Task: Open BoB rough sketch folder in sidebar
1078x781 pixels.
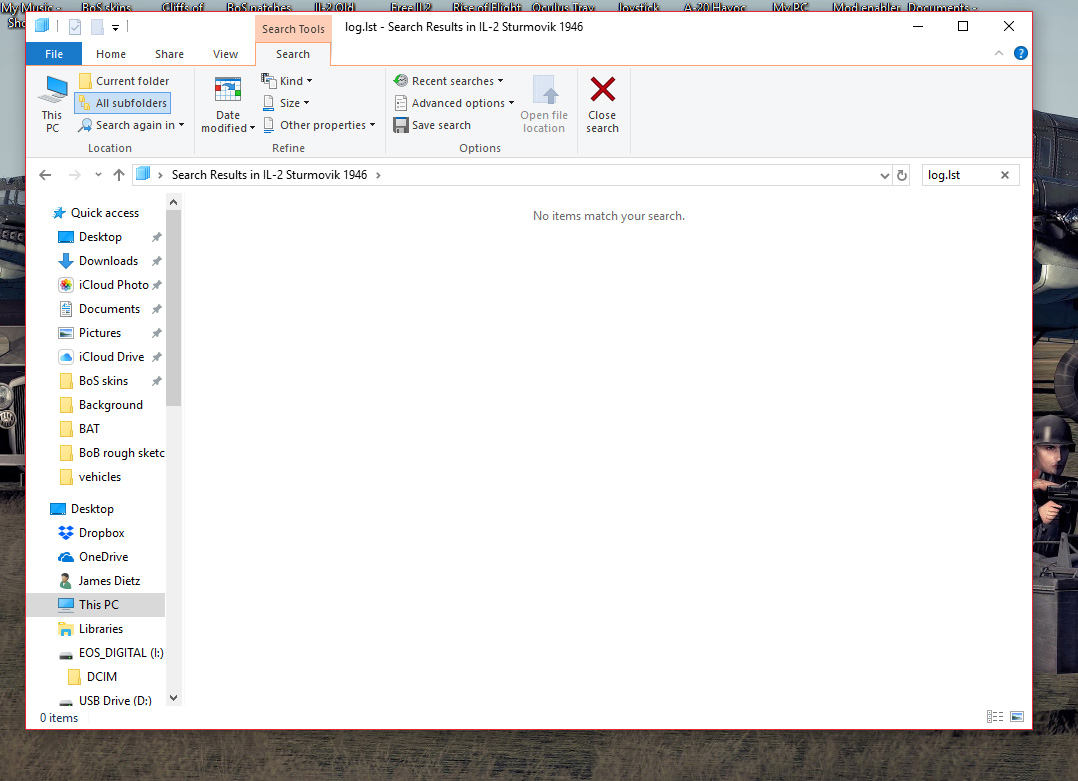Action: click(122, 454)
